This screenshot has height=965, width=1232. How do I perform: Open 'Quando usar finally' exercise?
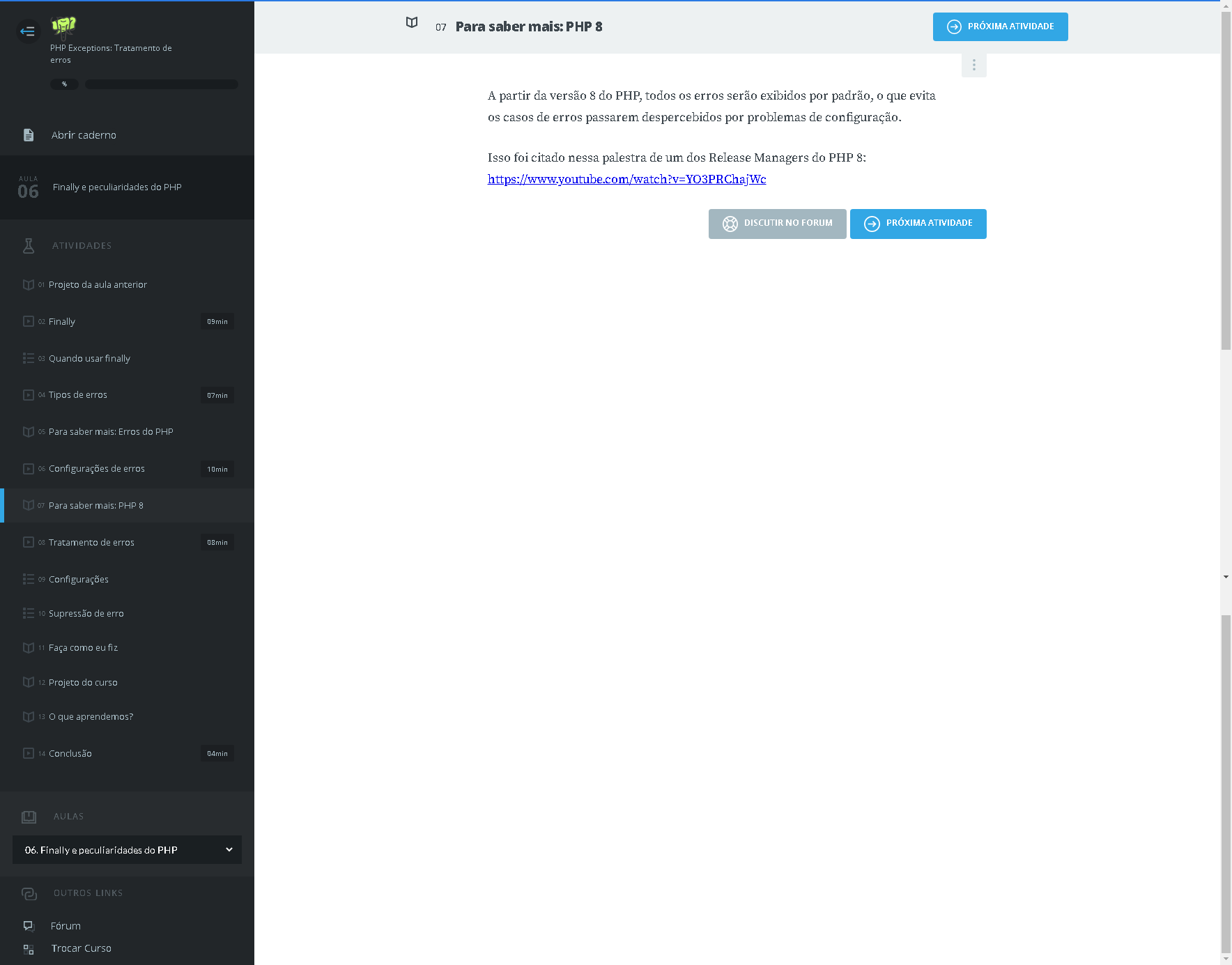89,359
